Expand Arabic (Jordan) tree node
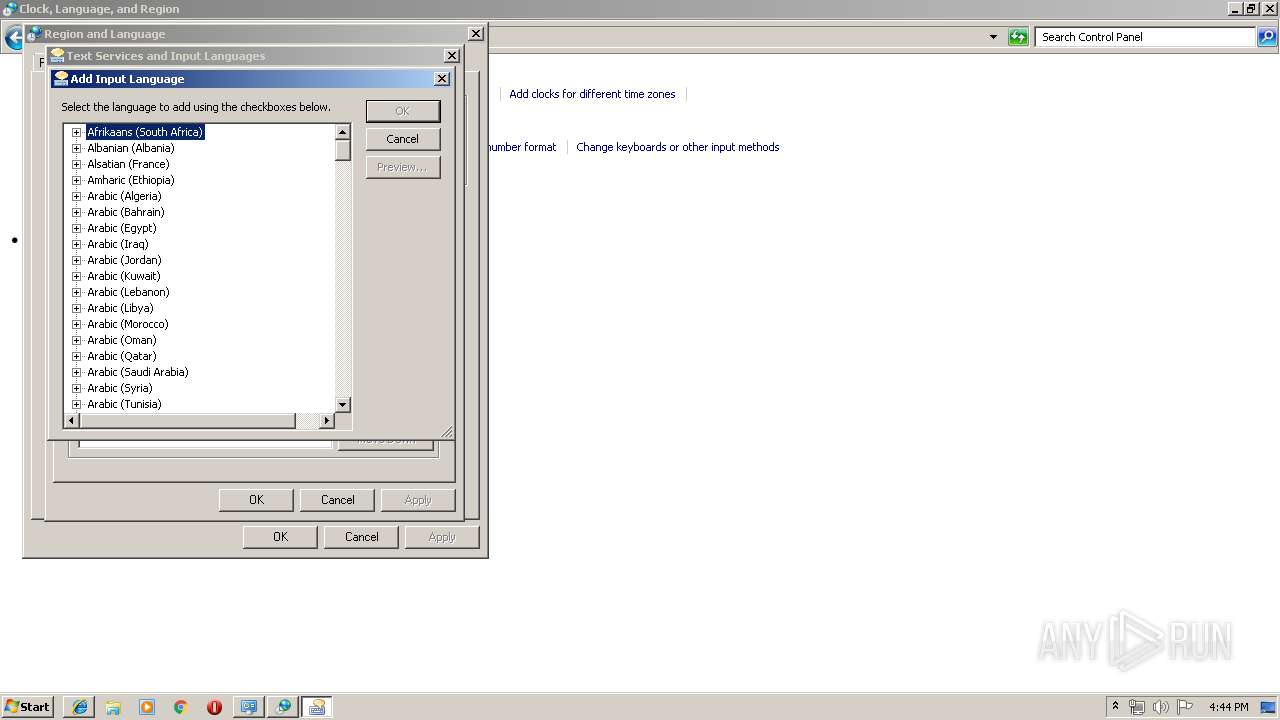This screenshot has height=720, width=1280. tap(76, 260)
